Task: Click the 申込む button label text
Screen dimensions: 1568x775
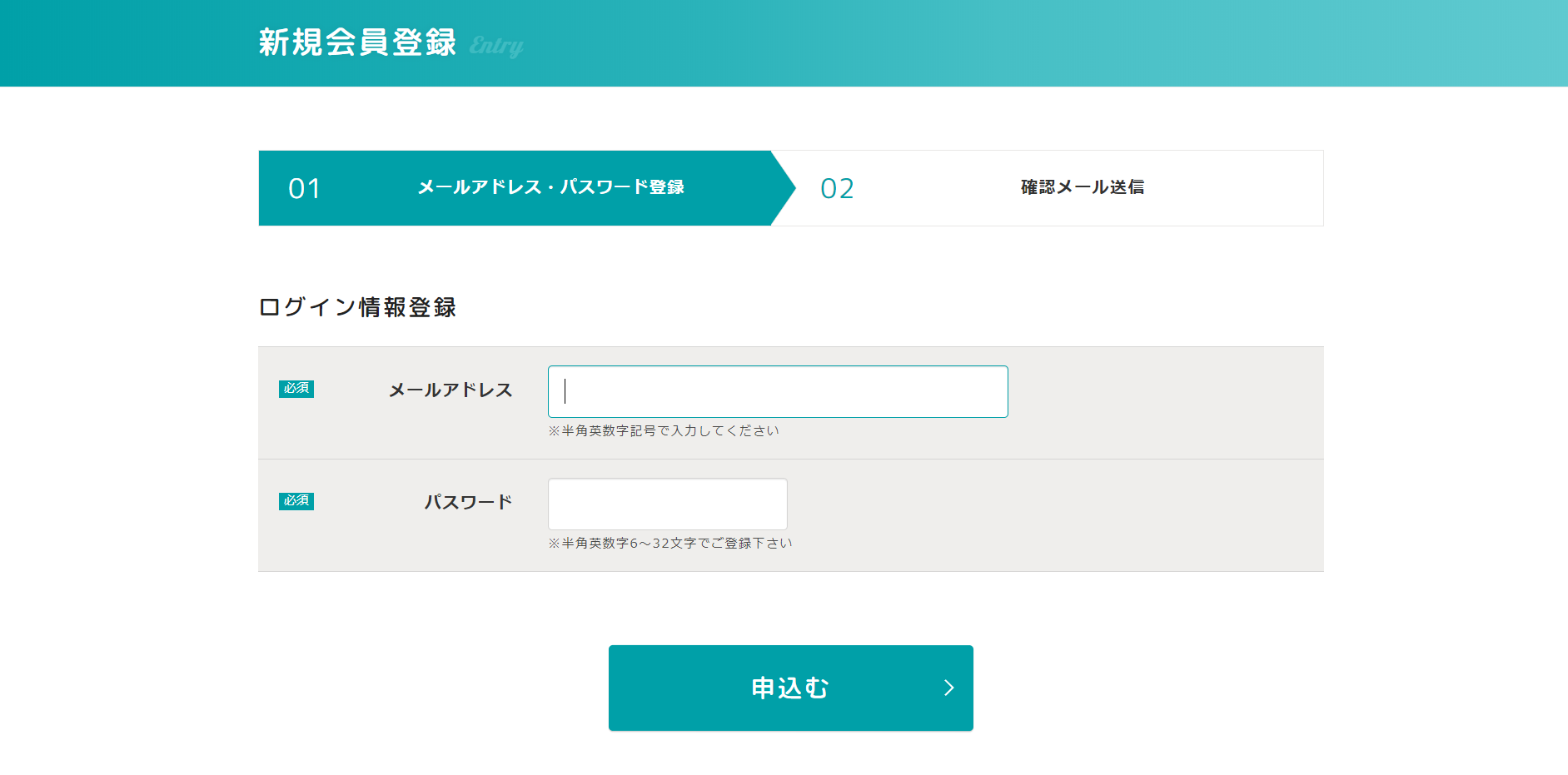Action: pyautogui.click(x=790, y=688)
